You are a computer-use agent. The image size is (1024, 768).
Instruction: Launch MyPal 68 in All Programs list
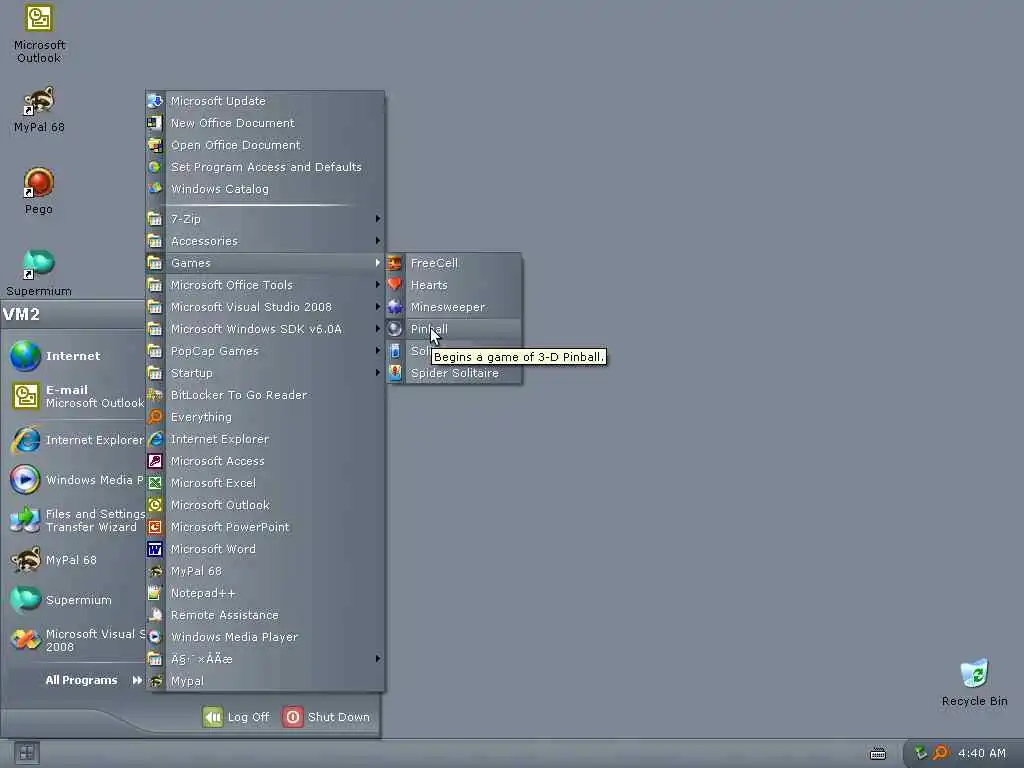click(x=265, y=571)
